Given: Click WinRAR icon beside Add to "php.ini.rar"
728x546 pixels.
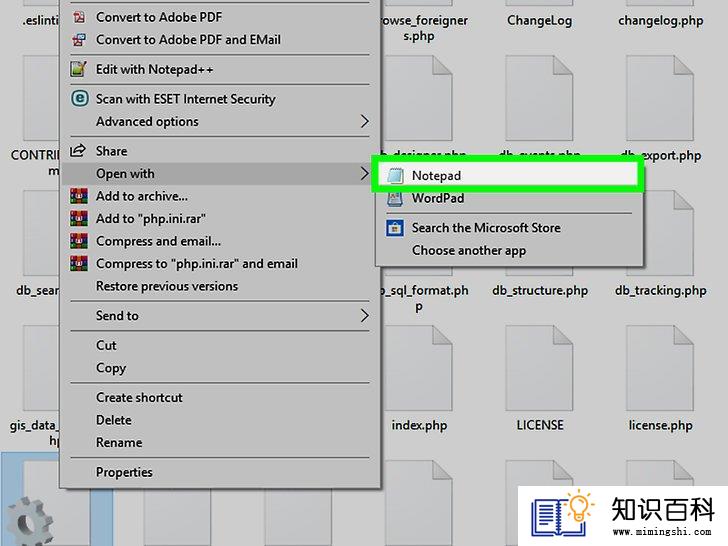Looking at the screenshot, I should pyautogui.click(x=79, y=218).
